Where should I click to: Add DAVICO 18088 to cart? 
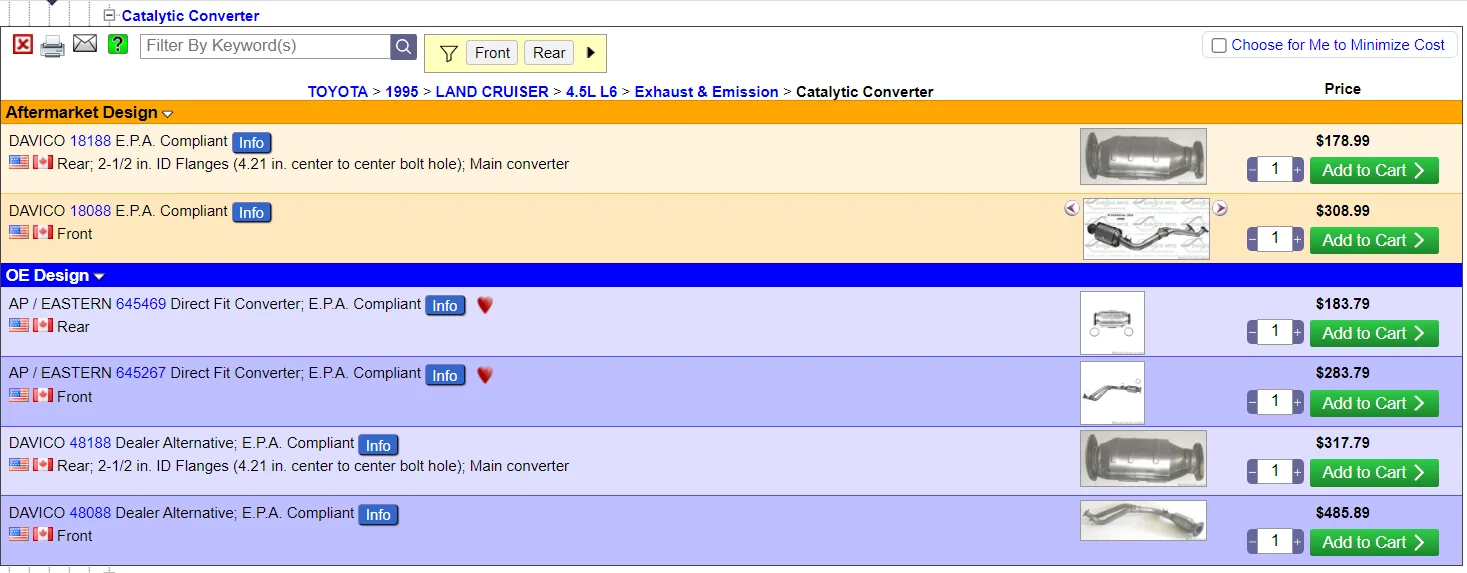(1374, 240)
